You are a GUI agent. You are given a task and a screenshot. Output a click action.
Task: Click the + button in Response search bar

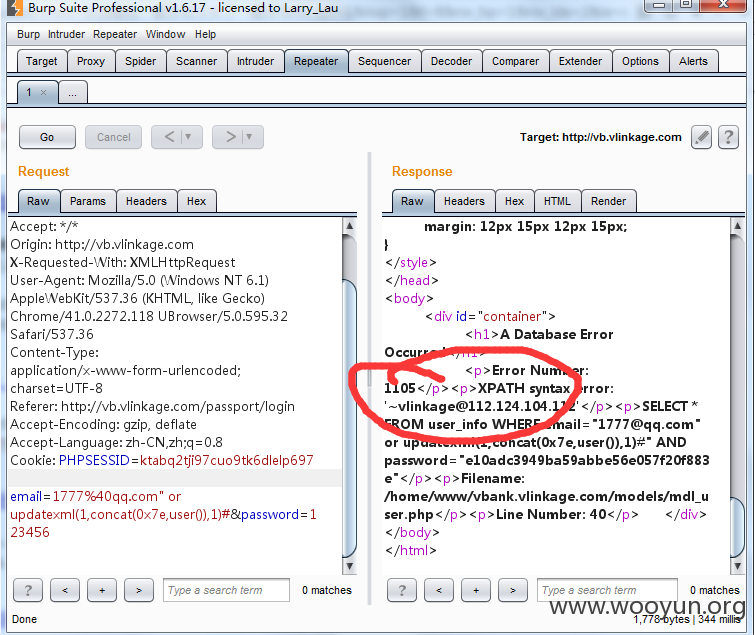pyautogui.click(x=476, y=590)
